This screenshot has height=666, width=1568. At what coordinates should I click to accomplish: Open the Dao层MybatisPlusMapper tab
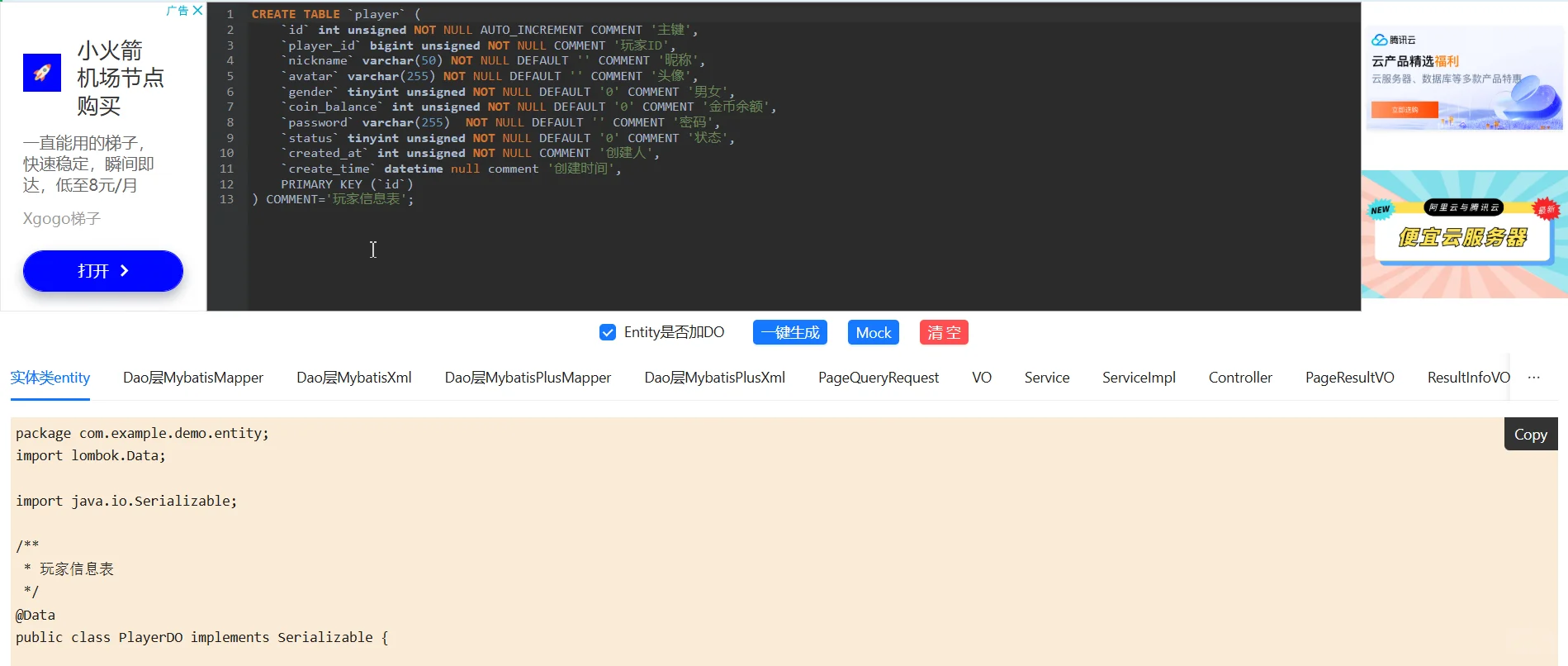point(528,378)
